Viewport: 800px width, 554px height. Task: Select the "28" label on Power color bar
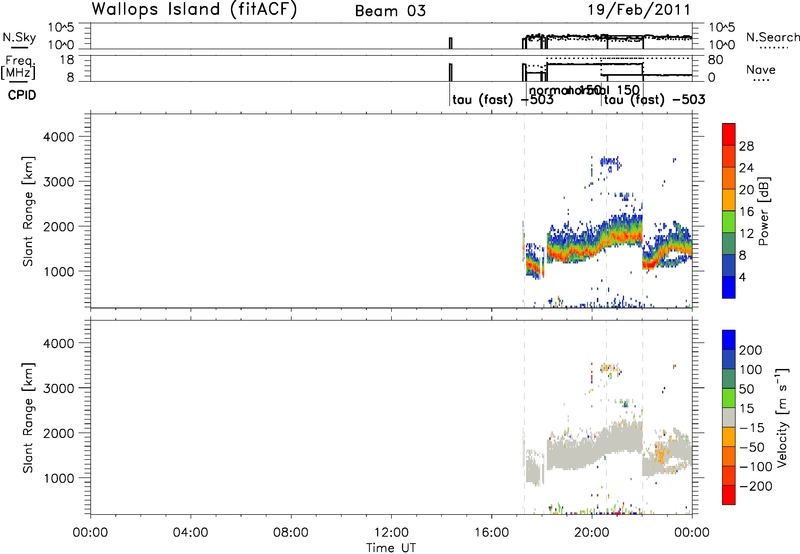pyautogui.click(x=746, y=146)
